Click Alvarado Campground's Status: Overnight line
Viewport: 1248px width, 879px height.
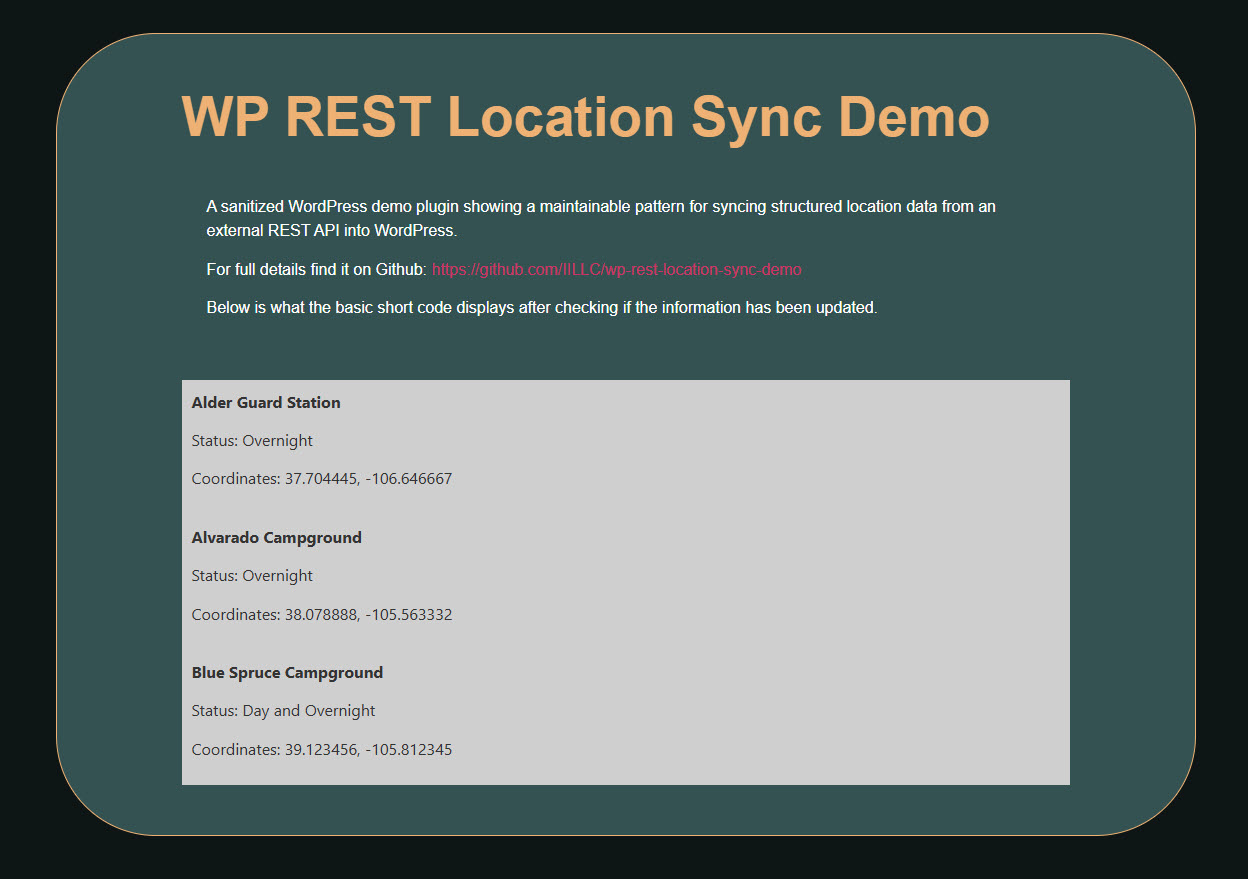[x=252, y=575]
